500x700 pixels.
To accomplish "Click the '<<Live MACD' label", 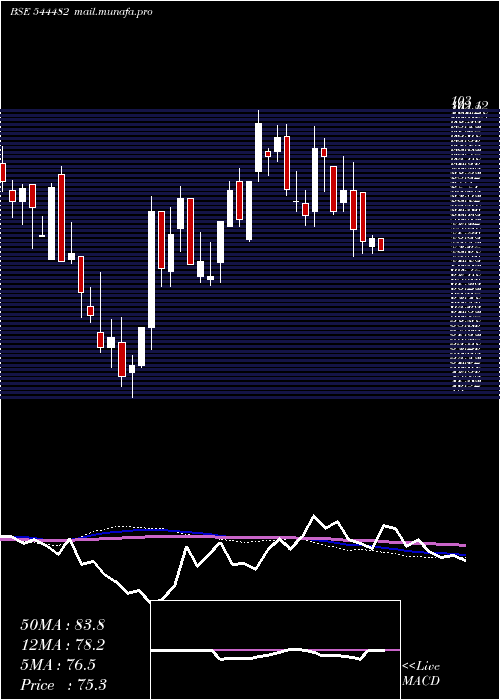I will (421, 674).
